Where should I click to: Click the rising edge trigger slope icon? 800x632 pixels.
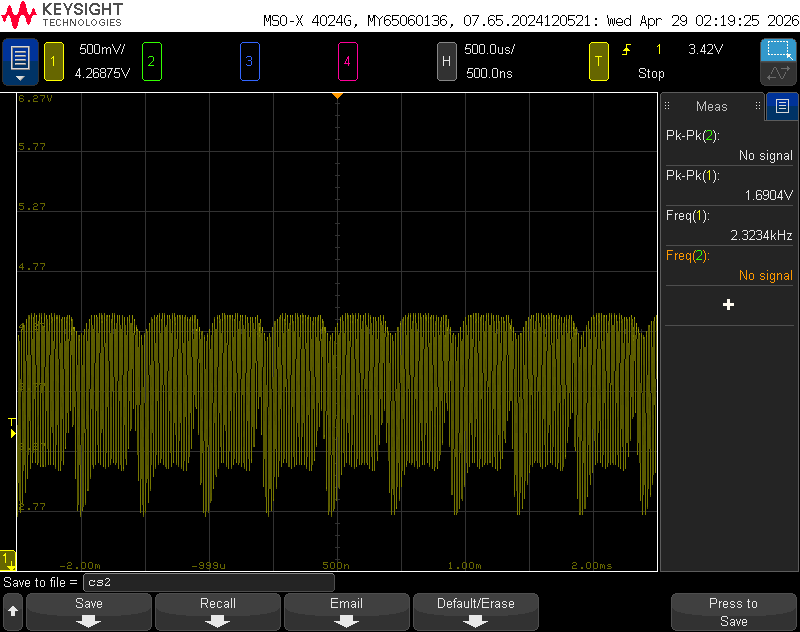627,49
